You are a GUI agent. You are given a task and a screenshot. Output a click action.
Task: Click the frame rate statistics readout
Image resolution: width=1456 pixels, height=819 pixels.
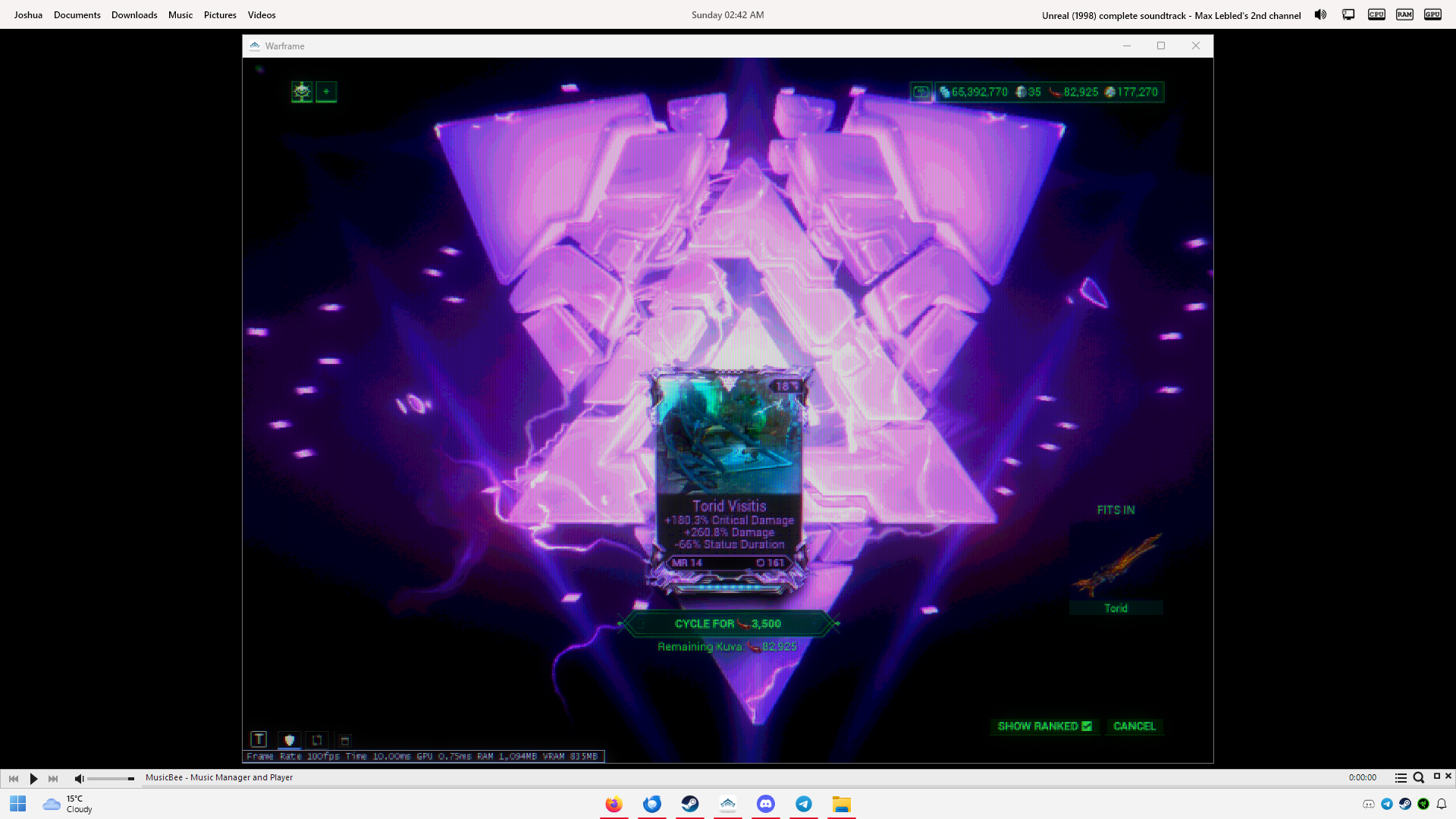point(423,756)
